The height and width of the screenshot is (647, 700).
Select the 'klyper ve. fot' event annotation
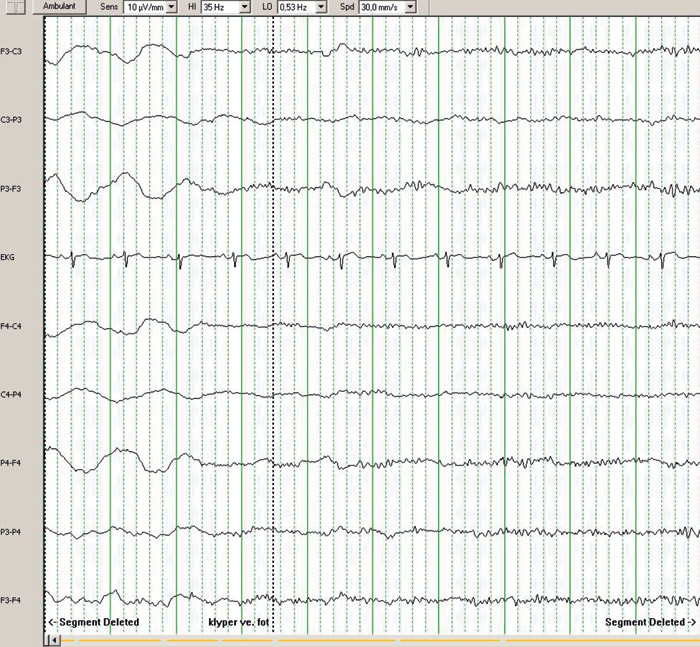click(239, 622)
